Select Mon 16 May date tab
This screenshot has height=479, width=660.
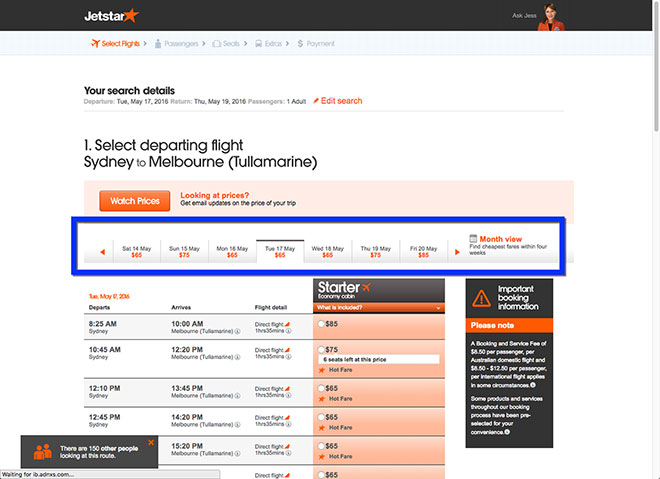[x=232, y=252]
